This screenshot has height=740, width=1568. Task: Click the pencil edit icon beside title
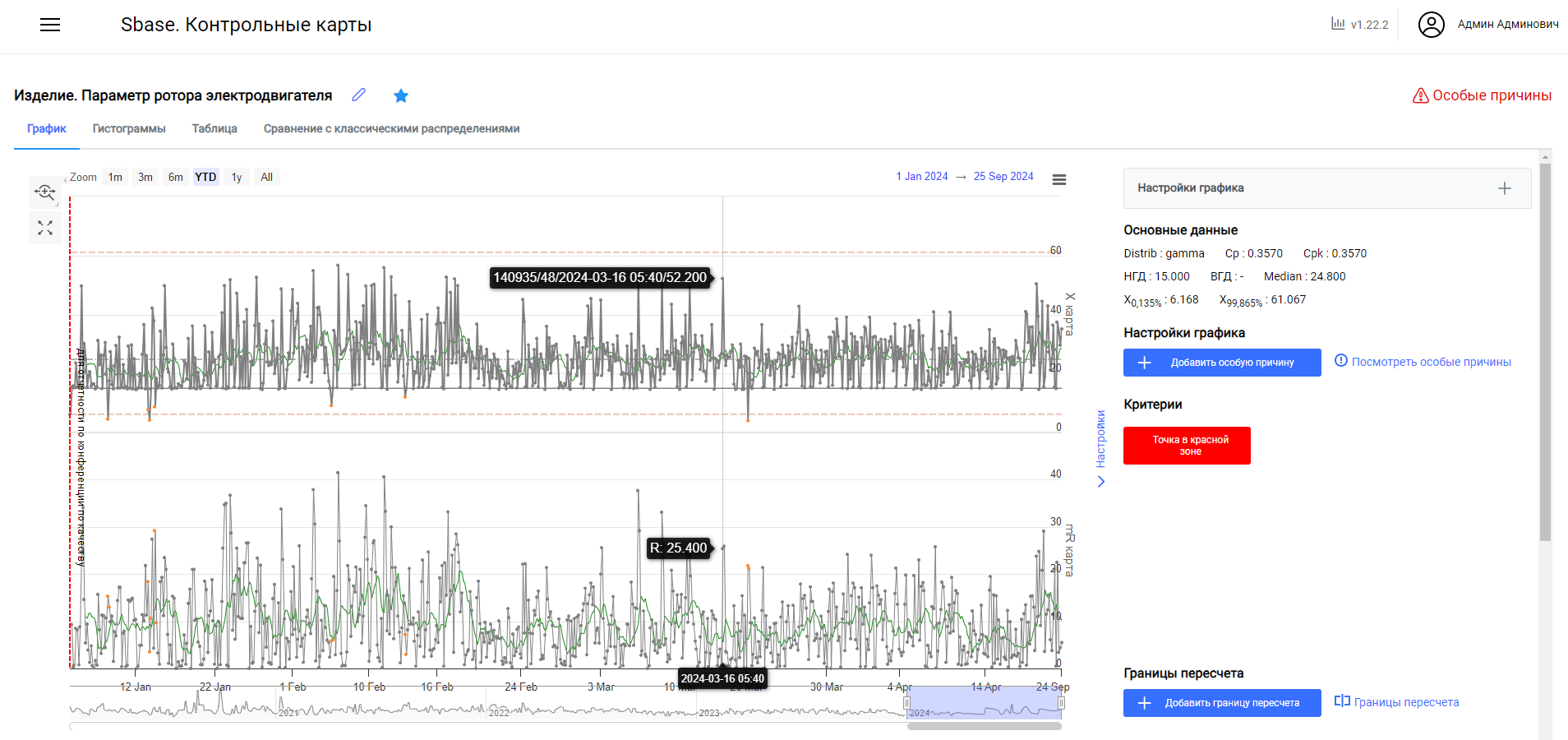[x=359, y=95]
